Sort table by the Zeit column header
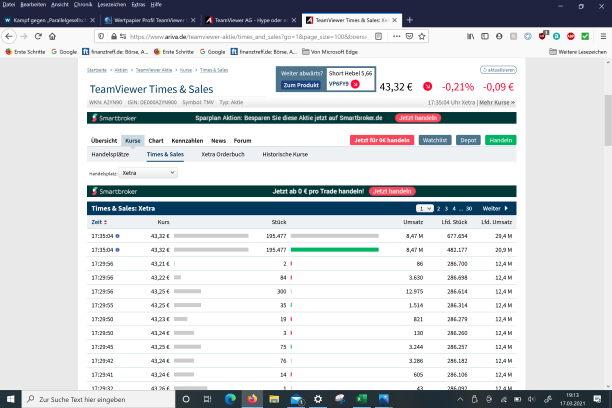 (x=99, y=221)
